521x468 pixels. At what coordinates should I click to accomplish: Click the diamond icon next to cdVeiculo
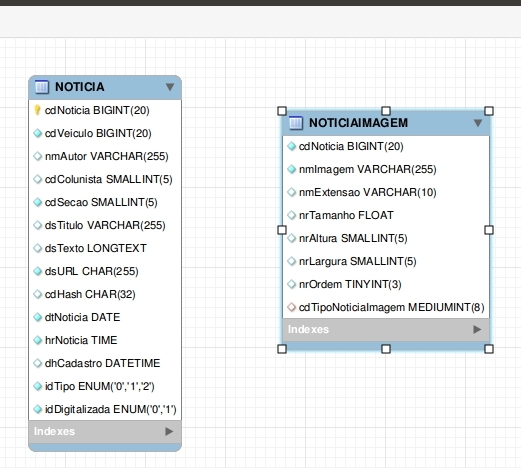coord(38,133)
